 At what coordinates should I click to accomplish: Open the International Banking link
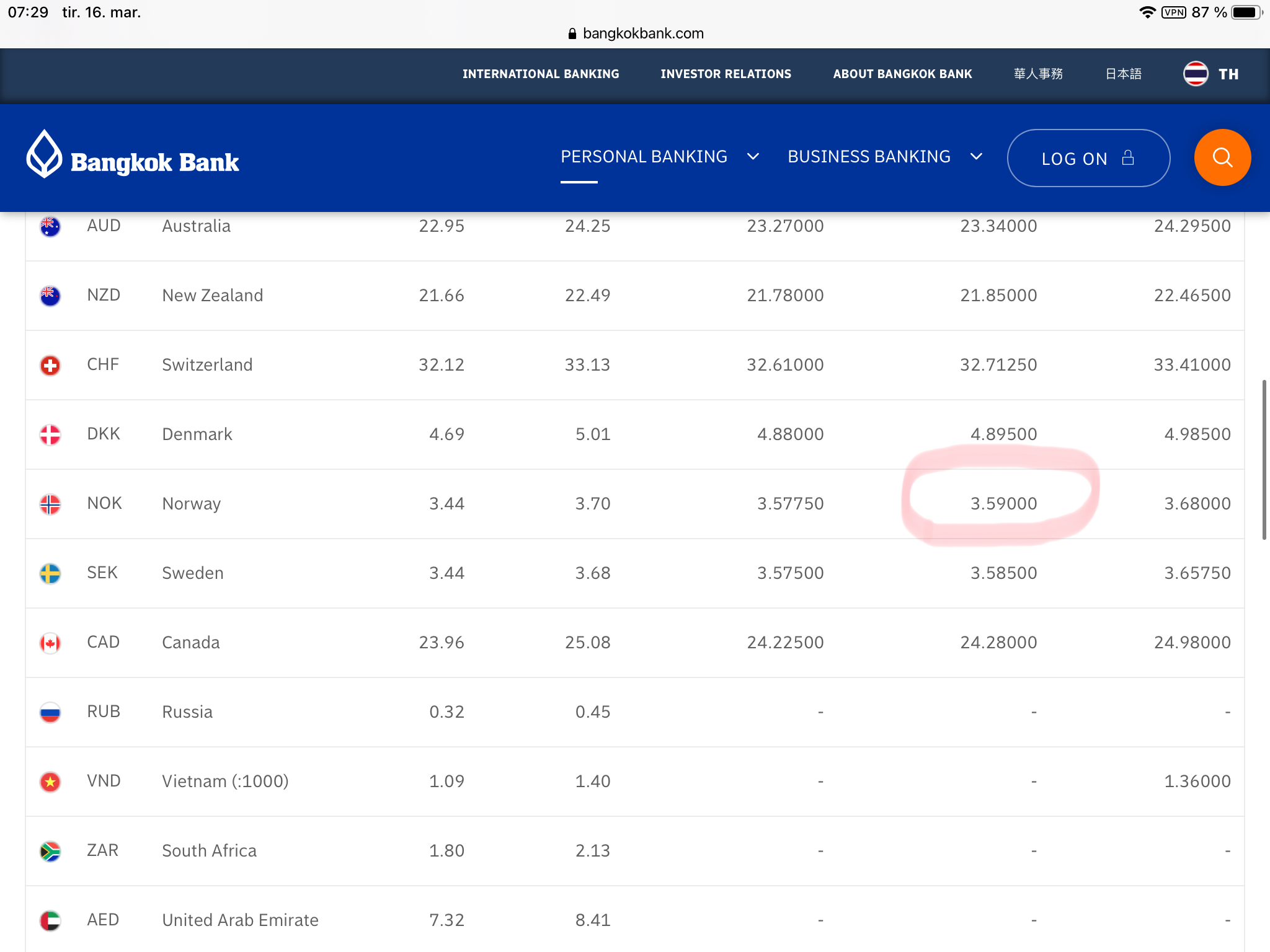click(x=540, y=74)
